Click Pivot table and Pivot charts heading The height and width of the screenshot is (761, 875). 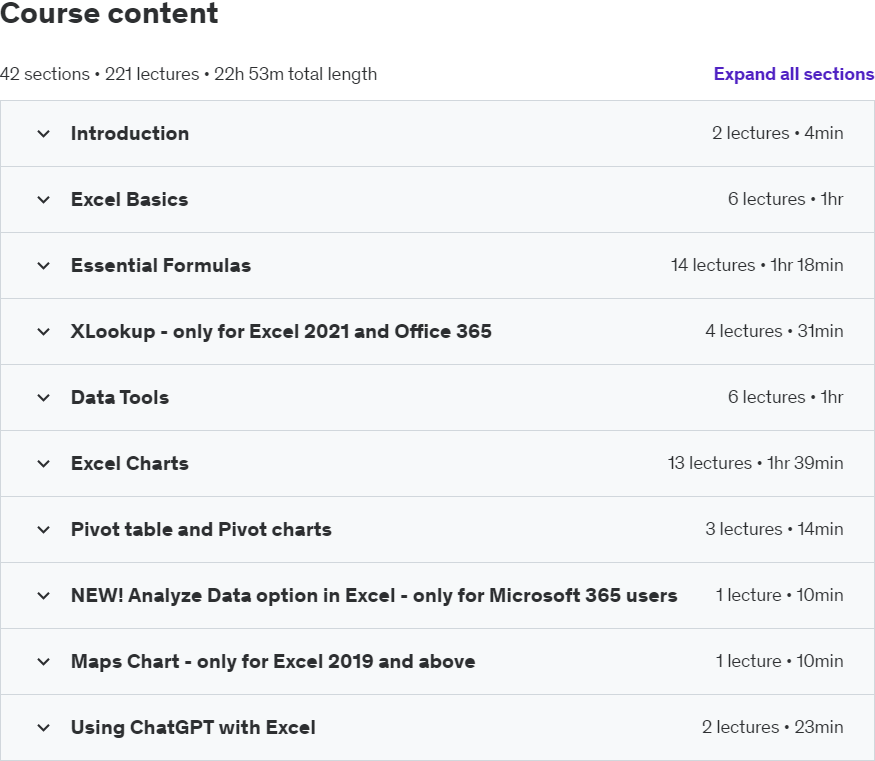click(x=201, y=529)
